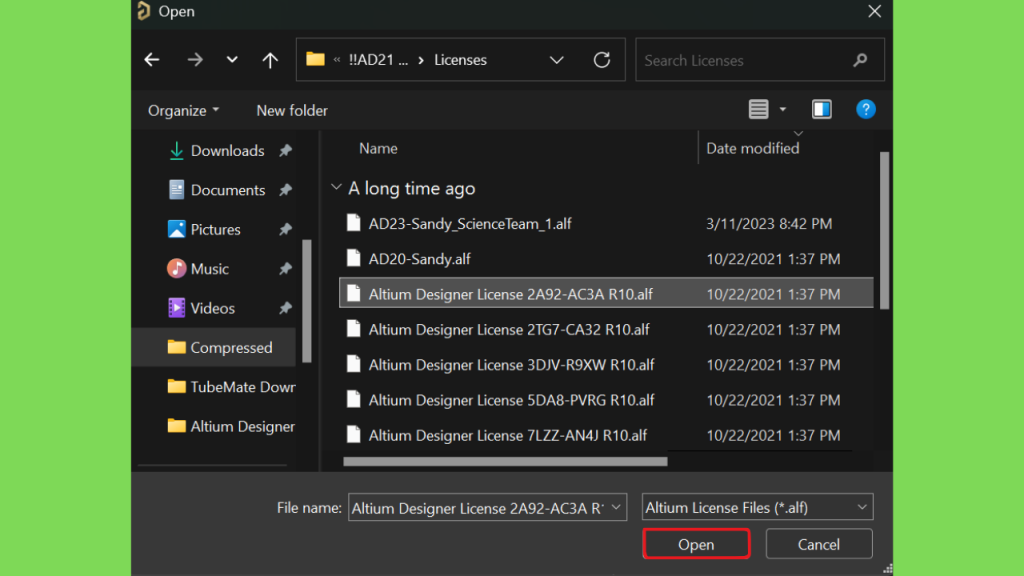This screenshot has height=576, width=1024.
Task: Click the horizontal scrollbar of file list
Action: point(505,462)
